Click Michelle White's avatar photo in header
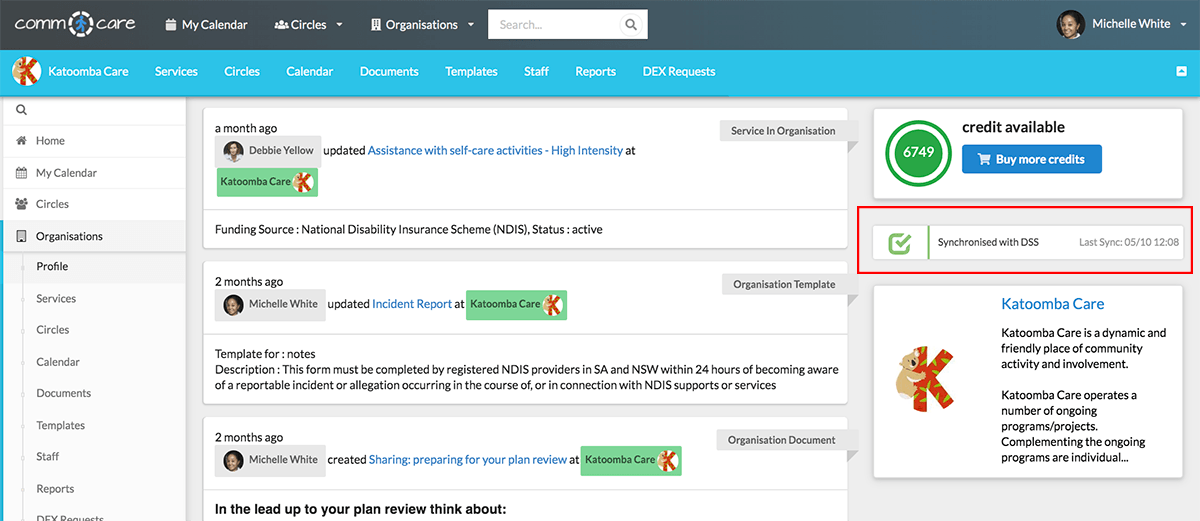The width and height of the screenshot is (1200, 521). pyautogui.click(x=1071, y=24)
